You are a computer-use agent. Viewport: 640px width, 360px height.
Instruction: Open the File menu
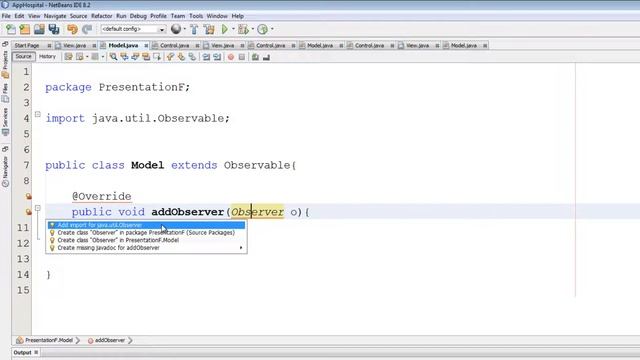pyautogui.click(x=6, y=16)
